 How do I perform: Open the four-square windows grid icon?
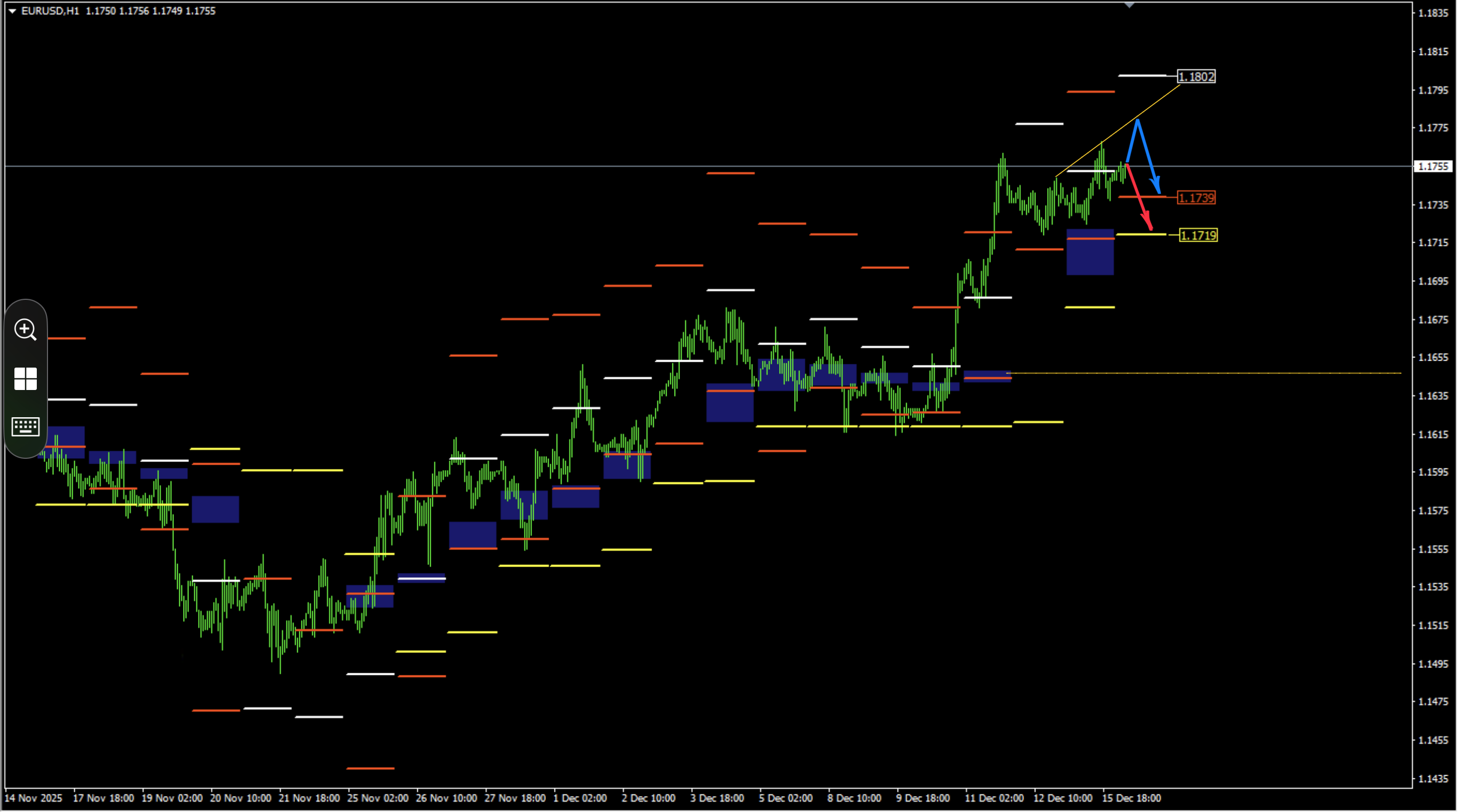[26, 379]
